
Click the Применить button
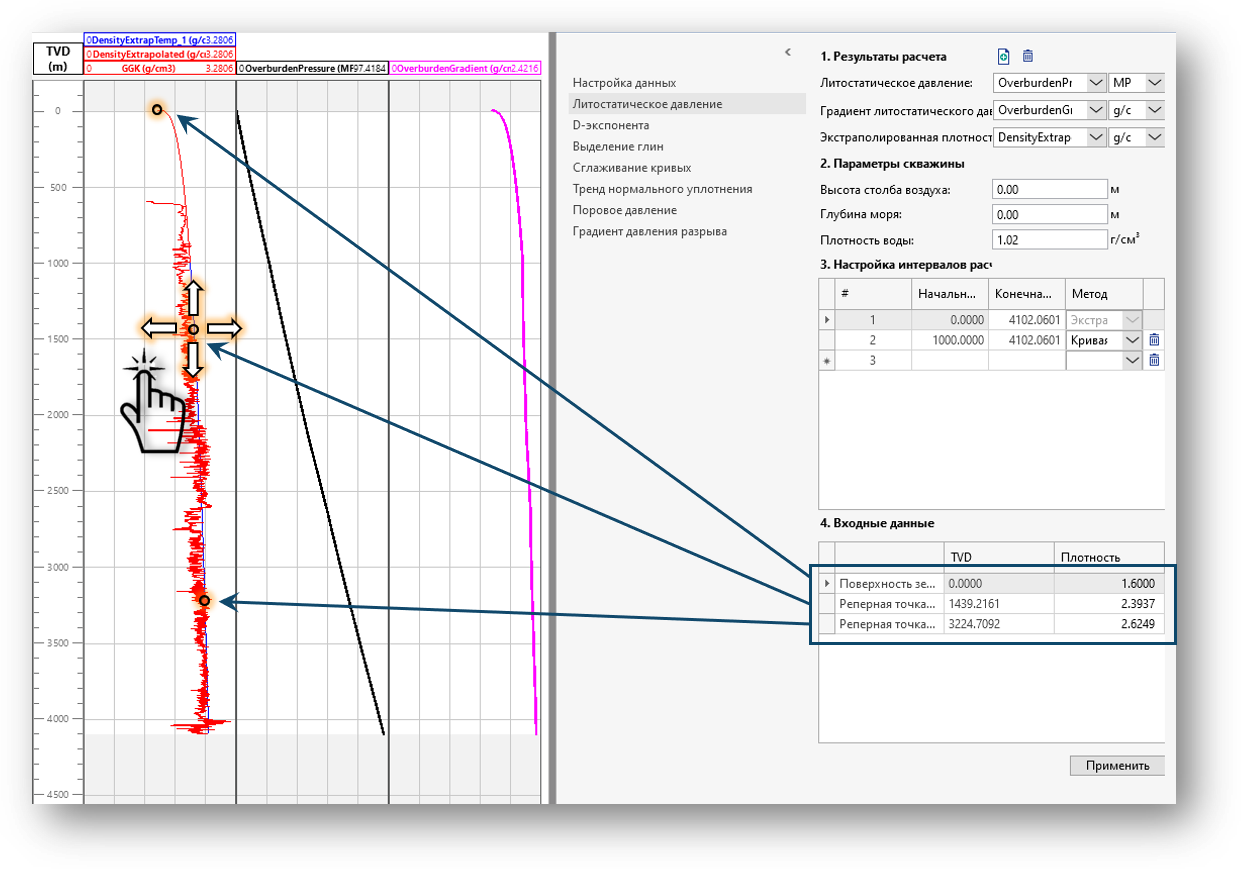tap(1117, 766)
